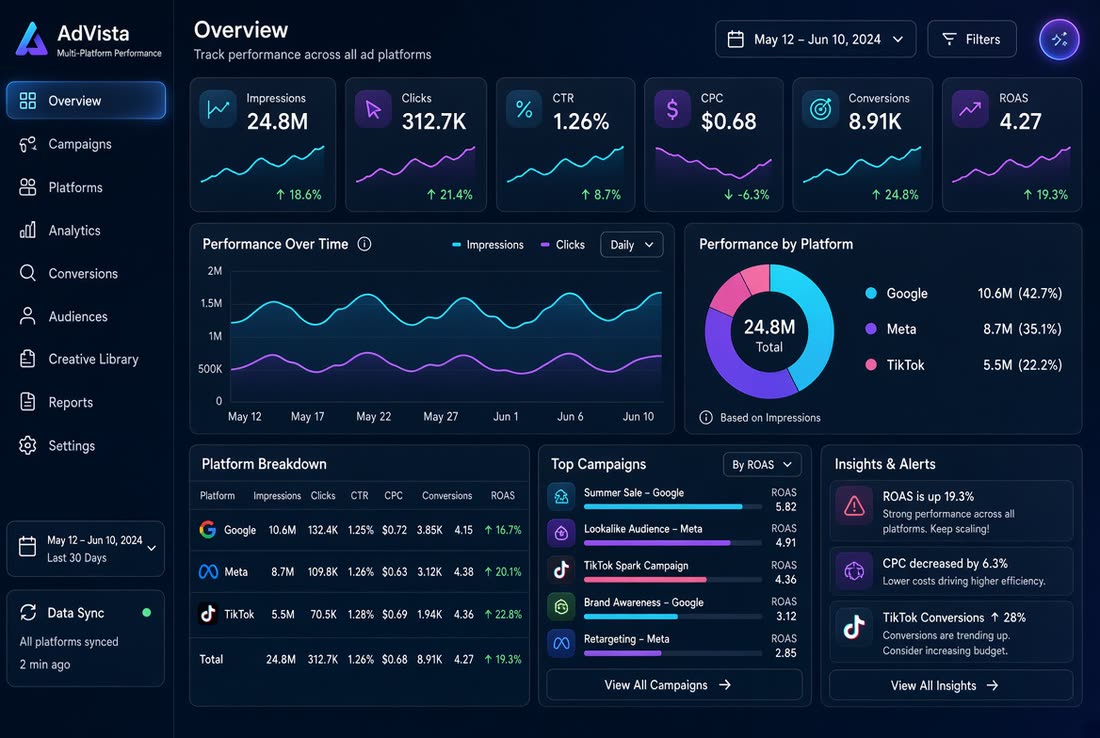The height and width of the screenshot is (738, 1100).
Task: Click the green Data Sync status dot
Action: tap(147, 612)
